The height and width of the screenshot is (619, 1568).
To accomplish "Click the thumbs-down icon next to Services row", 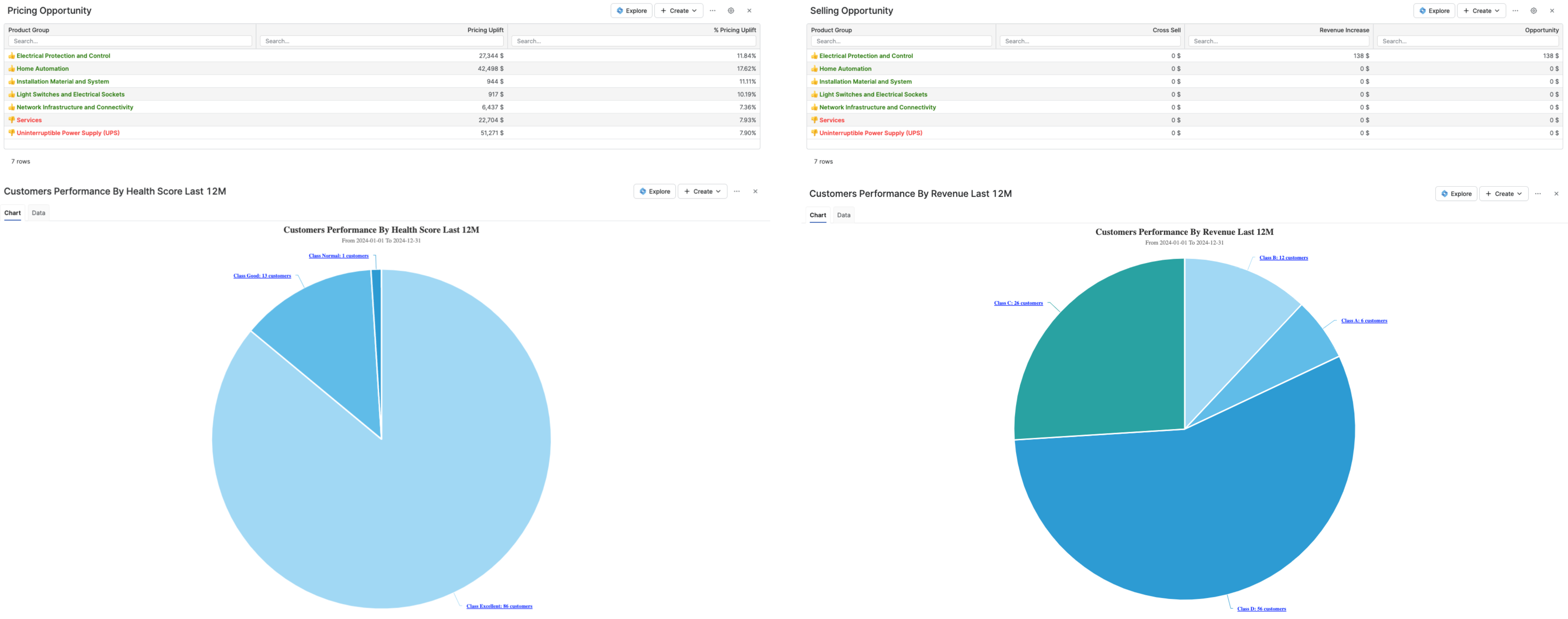I will (12, 120).
